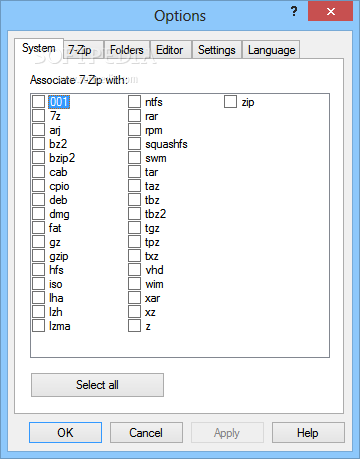
Task: Enable association with 7z files
Action: [38, 116]
